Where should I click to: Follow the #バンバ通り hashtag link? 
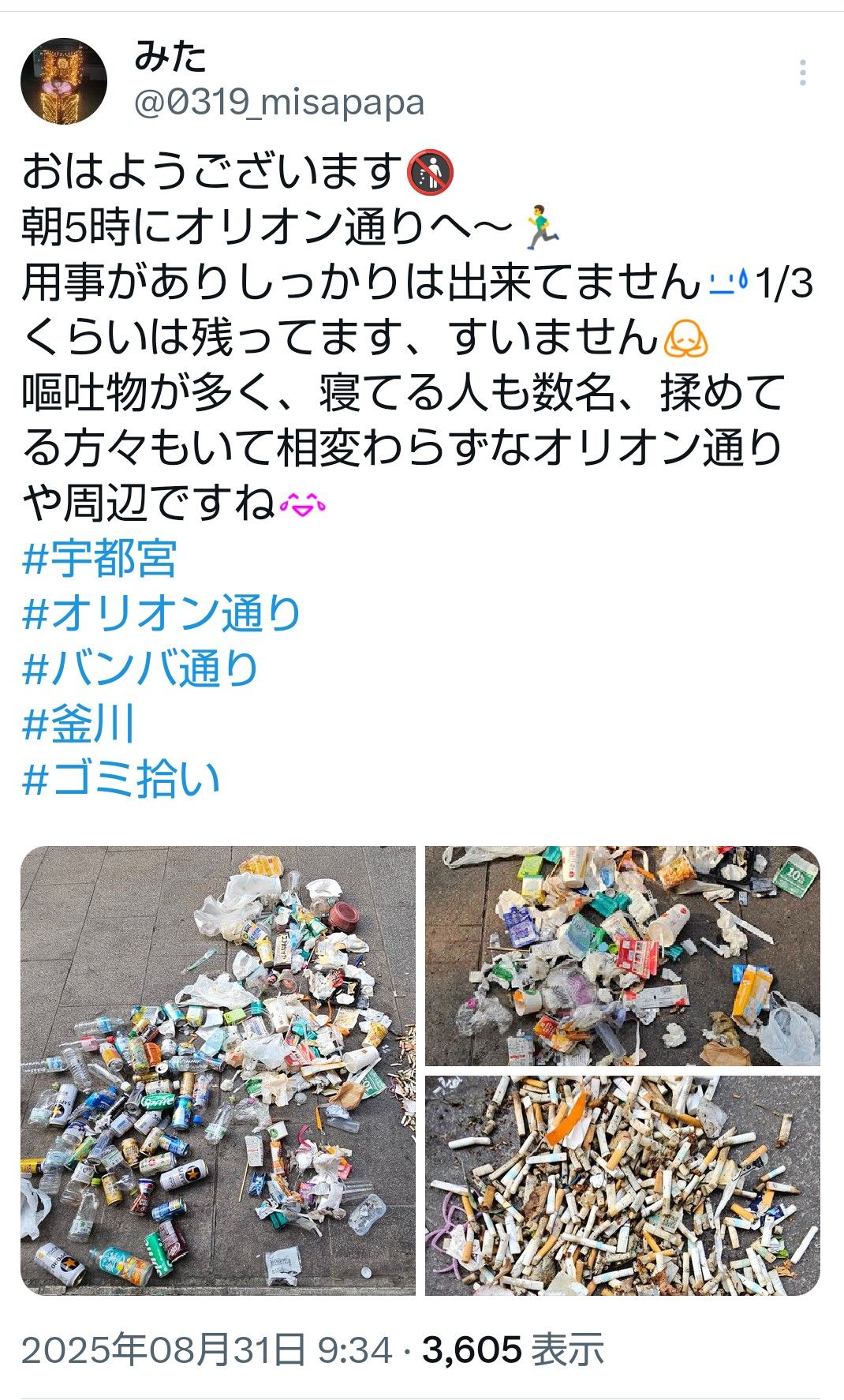click(140, 669)
